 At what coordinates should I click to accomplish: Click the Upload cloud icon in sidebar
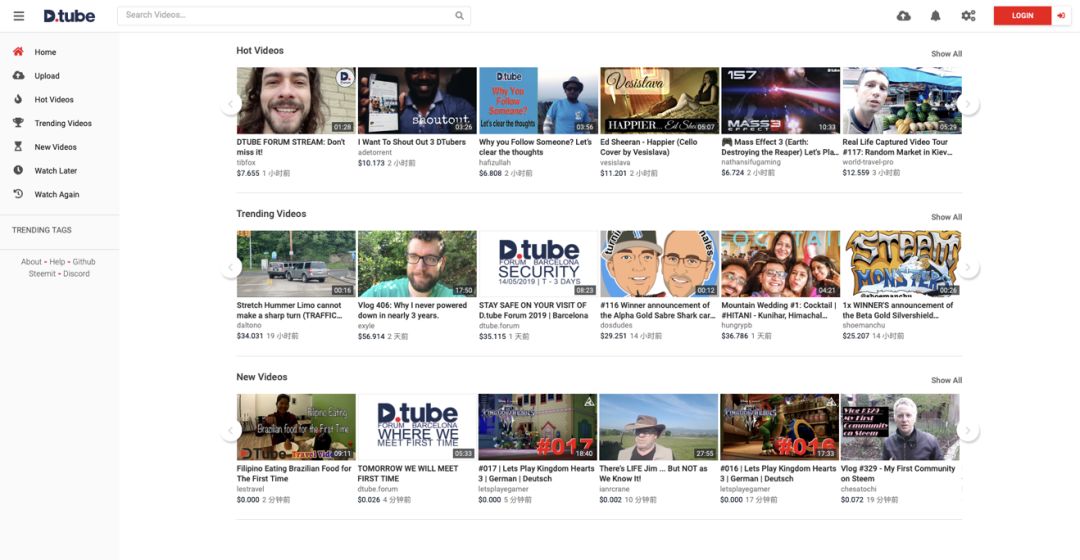coord(19,75)
